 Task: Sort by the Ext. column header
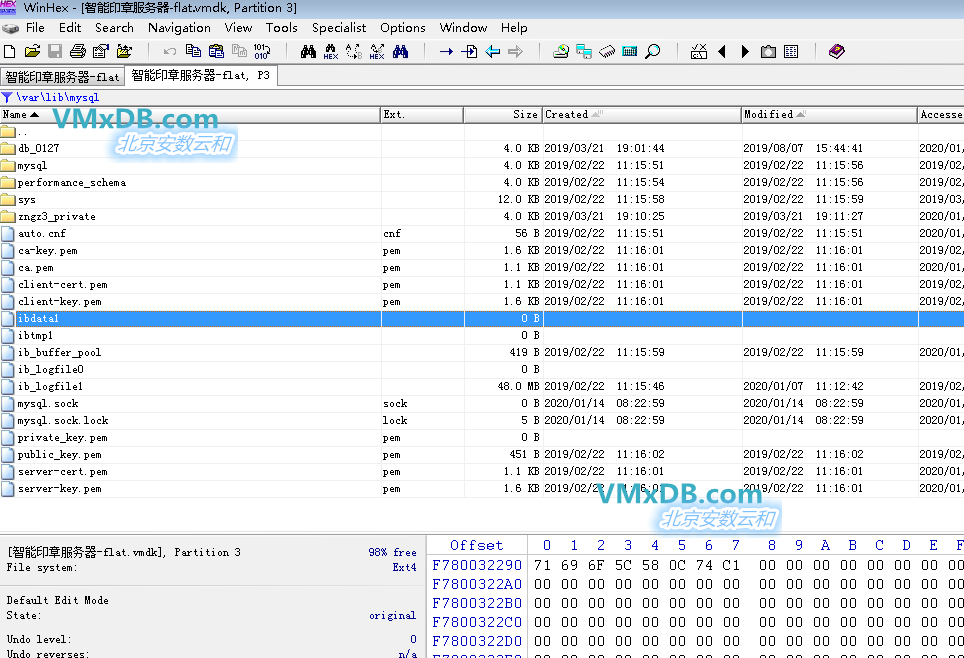point(422,114)
